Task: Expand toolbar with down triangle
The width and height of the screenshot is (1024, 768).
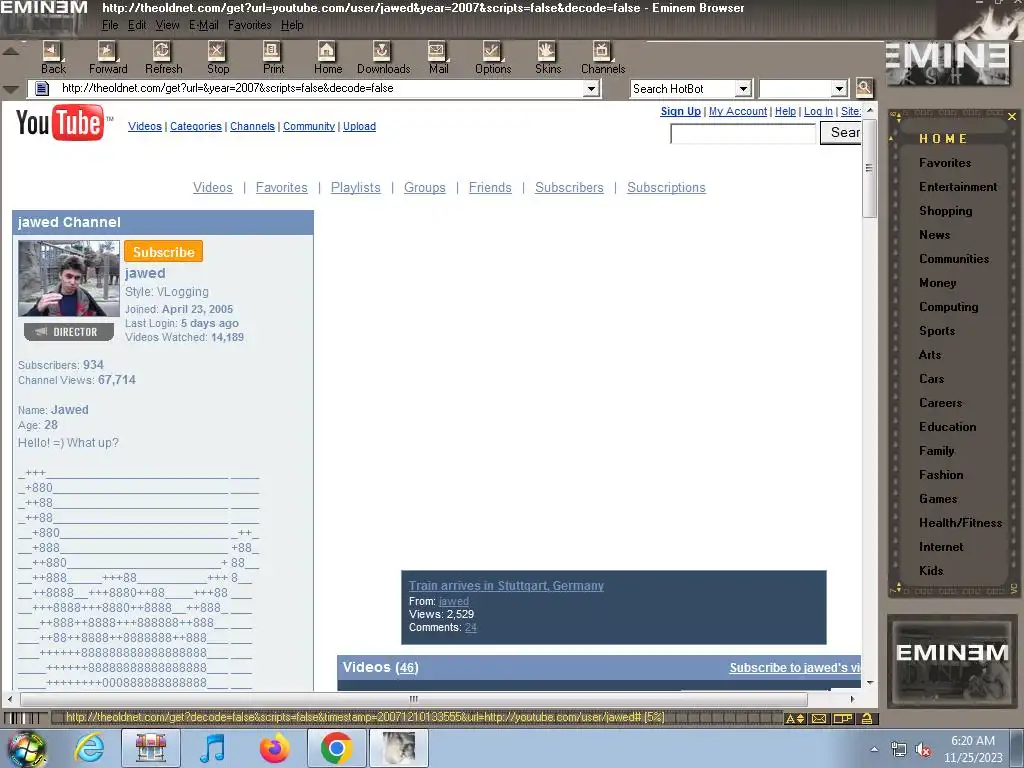Action: point(10,89)
